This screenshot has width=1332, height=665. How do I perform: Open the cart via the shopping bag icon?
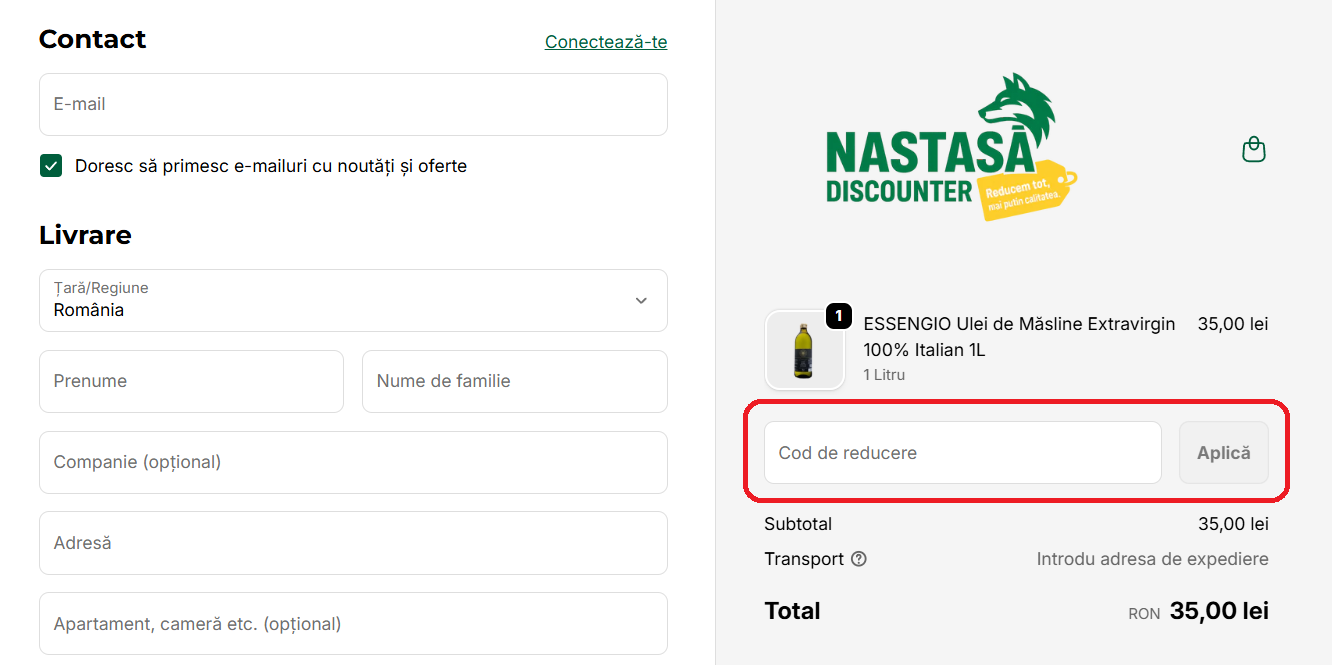coord(1253,148)
